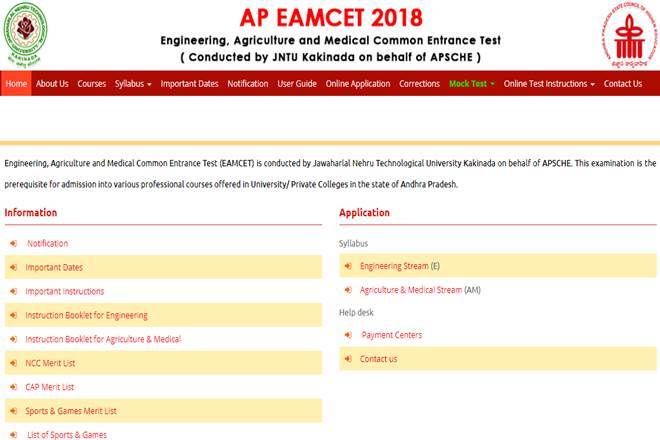This screenshot has height=440, width=660.
Task: Open Agriculture & Medical Stream syllabus
Action: tap(420, 290)
